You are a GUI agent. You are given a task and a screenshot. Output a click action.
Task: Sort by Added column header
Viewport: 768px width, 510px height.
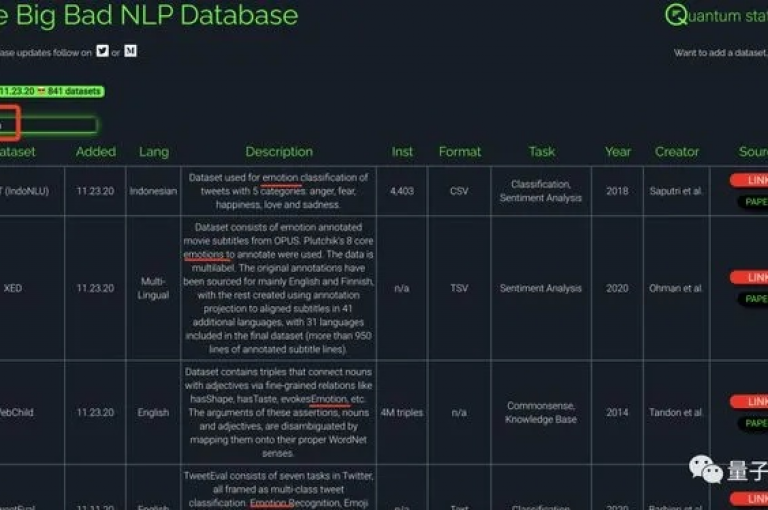tap(96, 152)
